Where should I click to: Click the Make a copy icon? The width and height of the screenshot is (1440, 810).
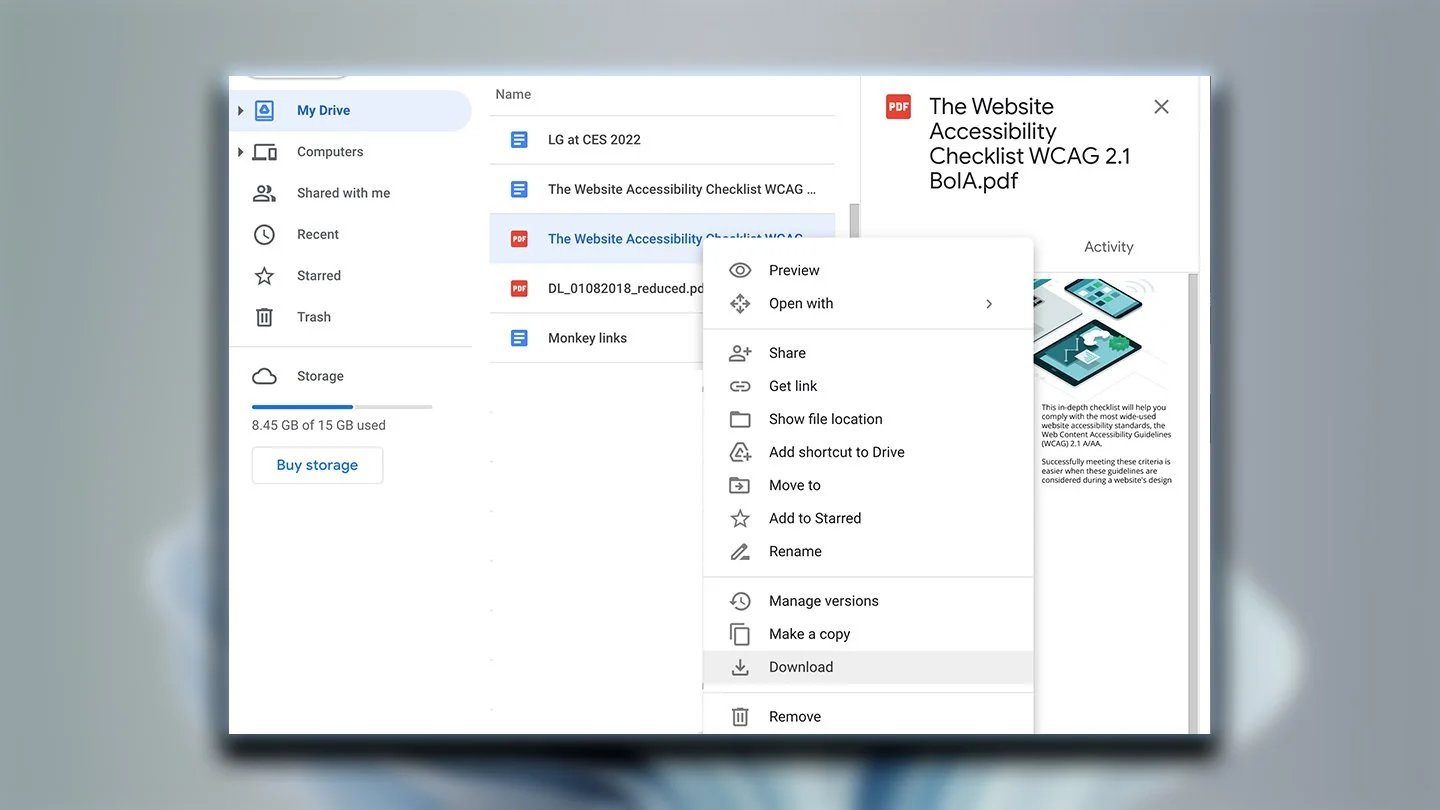point(740,634)
